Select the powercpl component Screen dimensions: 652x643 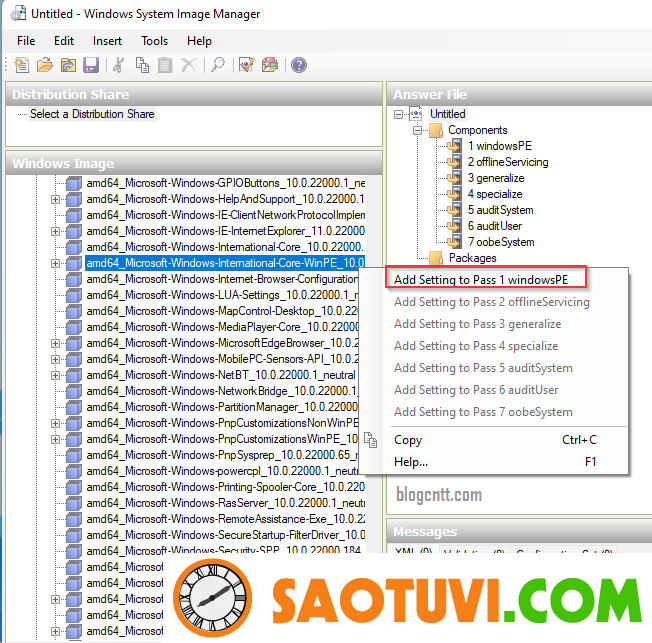click(222, 471)
